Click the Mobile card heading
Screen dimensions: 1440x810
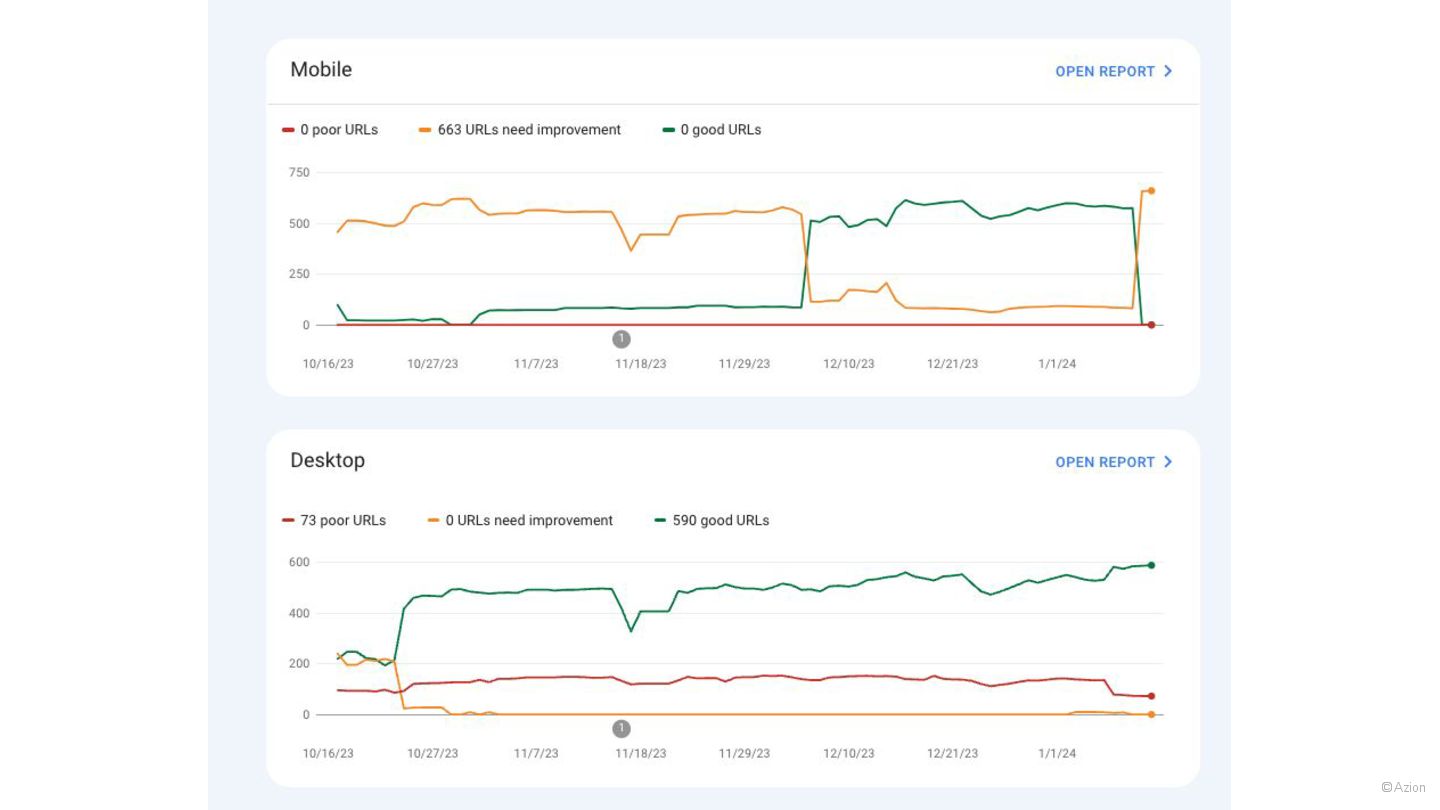click(321, 70)
